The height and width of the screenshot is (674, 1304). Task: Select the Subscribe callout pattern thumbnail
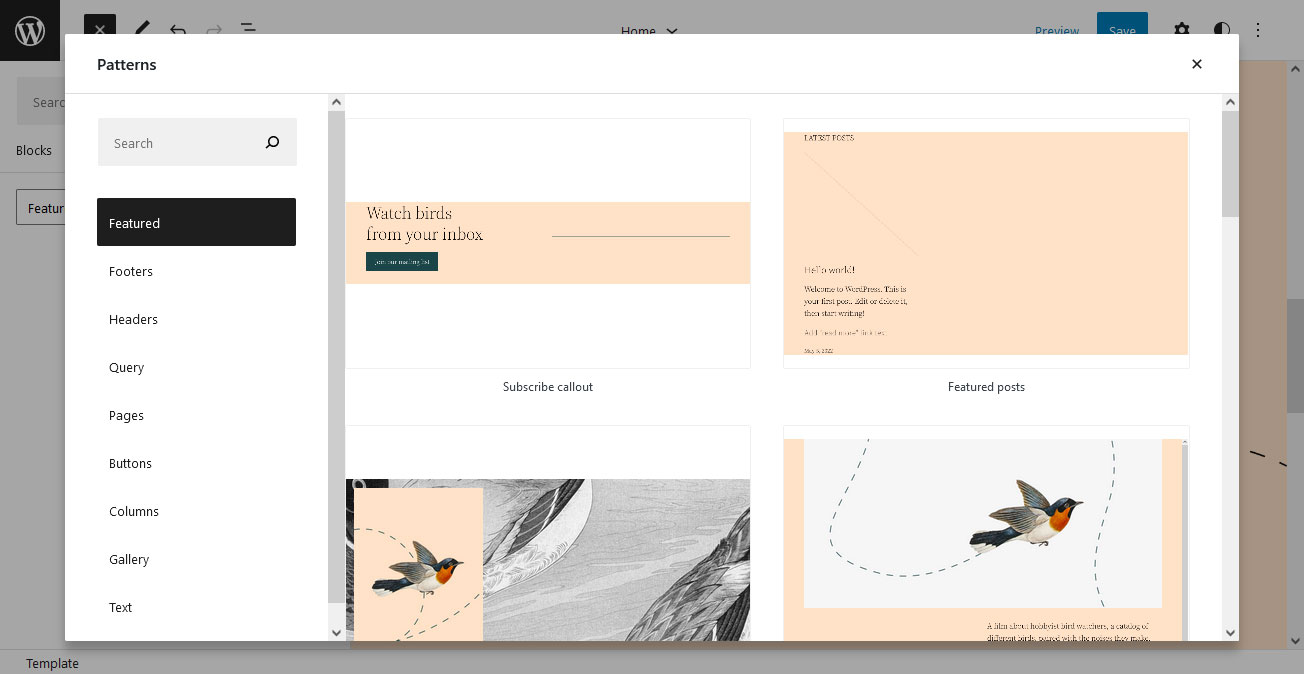[x=547, y=243]
